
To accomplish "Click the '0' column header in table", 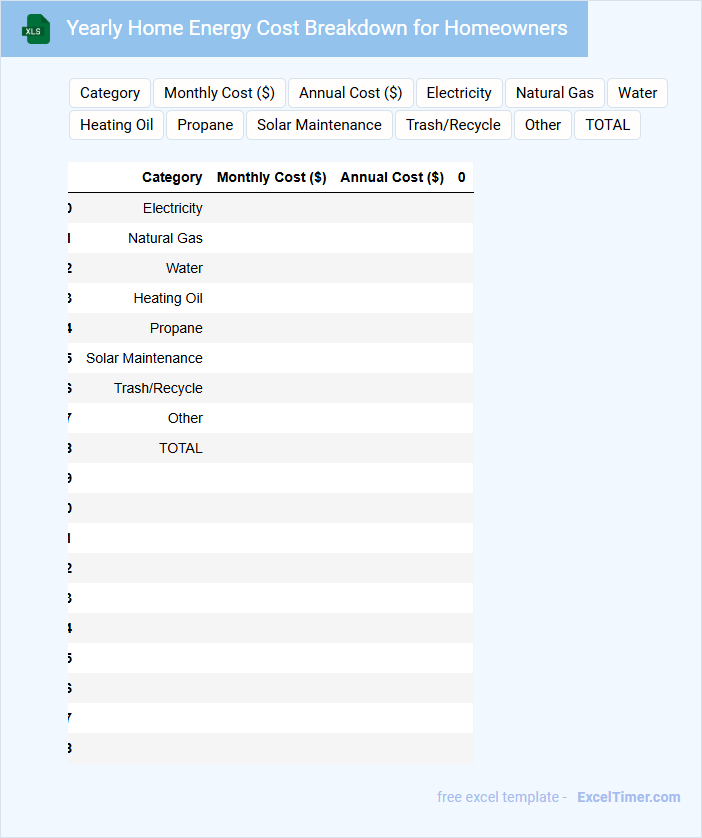I will pyautogui.click(x=462, y=177).
